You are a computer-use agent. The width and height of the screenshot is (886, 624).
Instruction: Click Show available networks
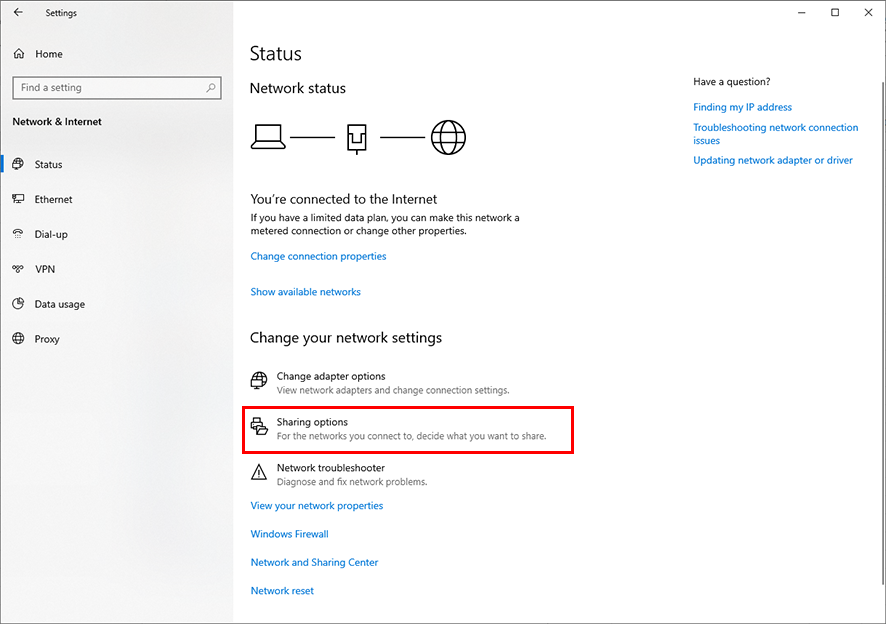point(305,292)
